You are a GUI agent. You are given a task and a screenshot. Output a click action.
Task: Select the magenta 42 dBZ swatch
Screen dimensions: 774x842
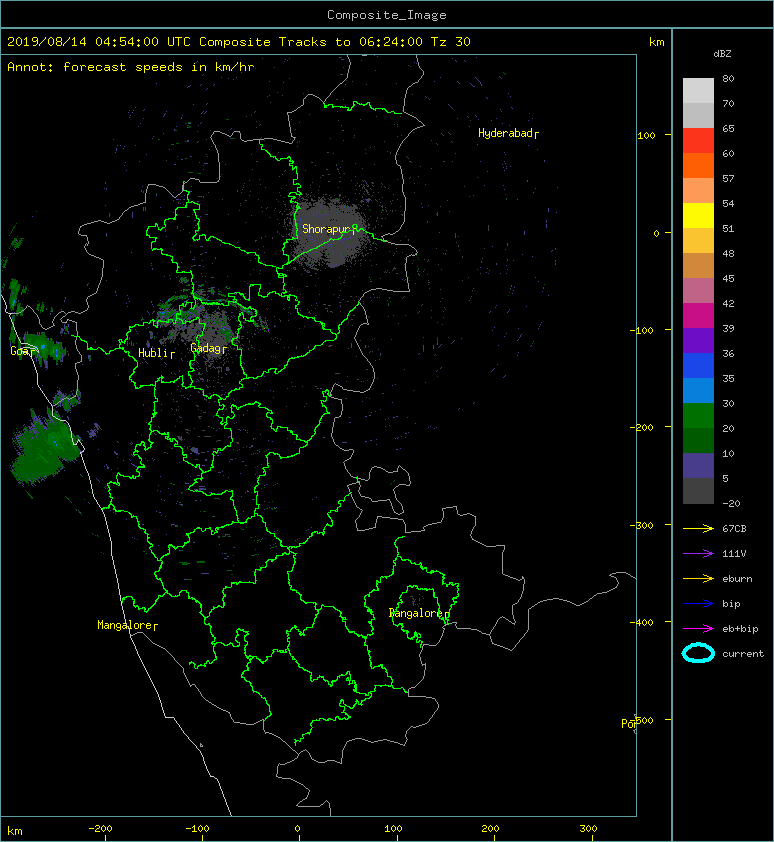click(x=698, y=315)
